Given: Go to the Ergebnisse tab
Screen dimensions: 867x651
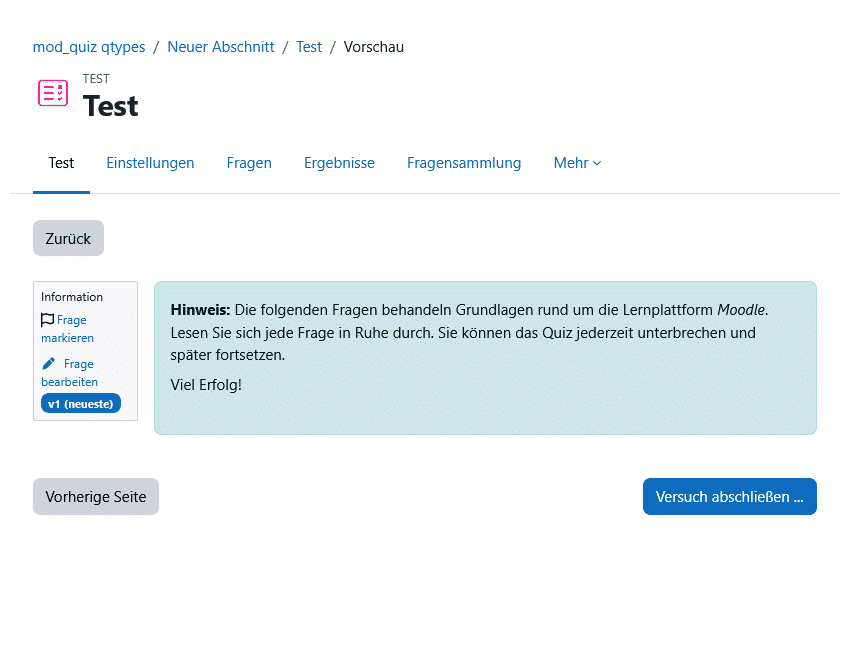Looking at the screenshot, I should point(339,163).
